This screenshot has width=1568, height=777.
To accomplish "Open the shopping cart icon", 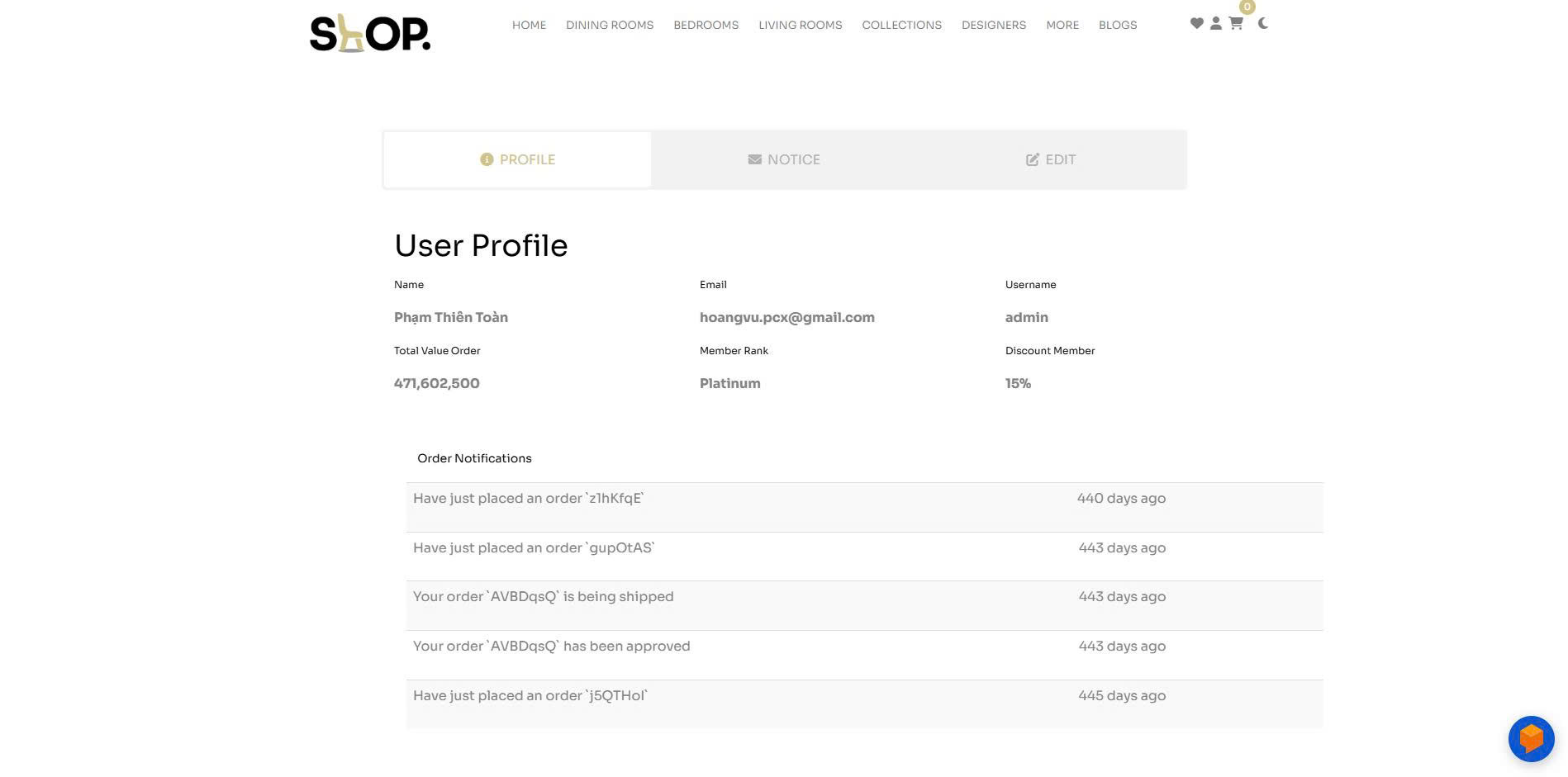I will coord(1236,24).
